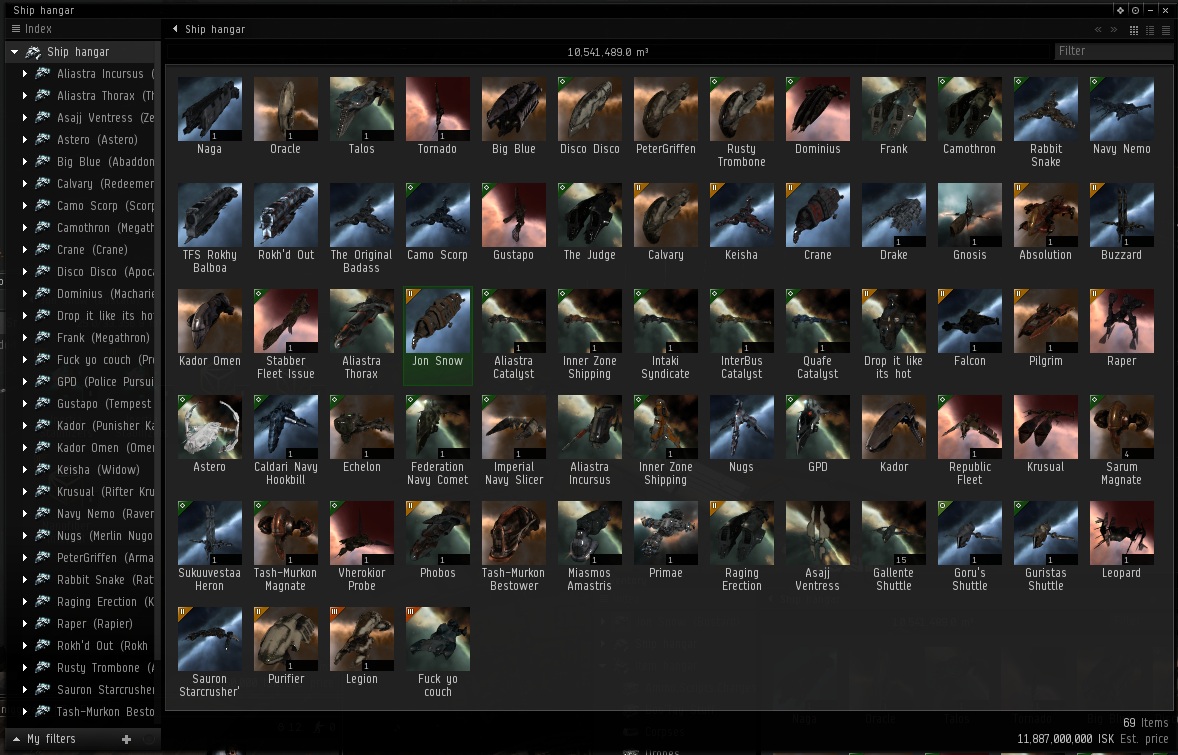The height and width of the screenshot is (755, 1178).
Task: Click the 69 Items count text
Action: click(x=1146, y=723)
